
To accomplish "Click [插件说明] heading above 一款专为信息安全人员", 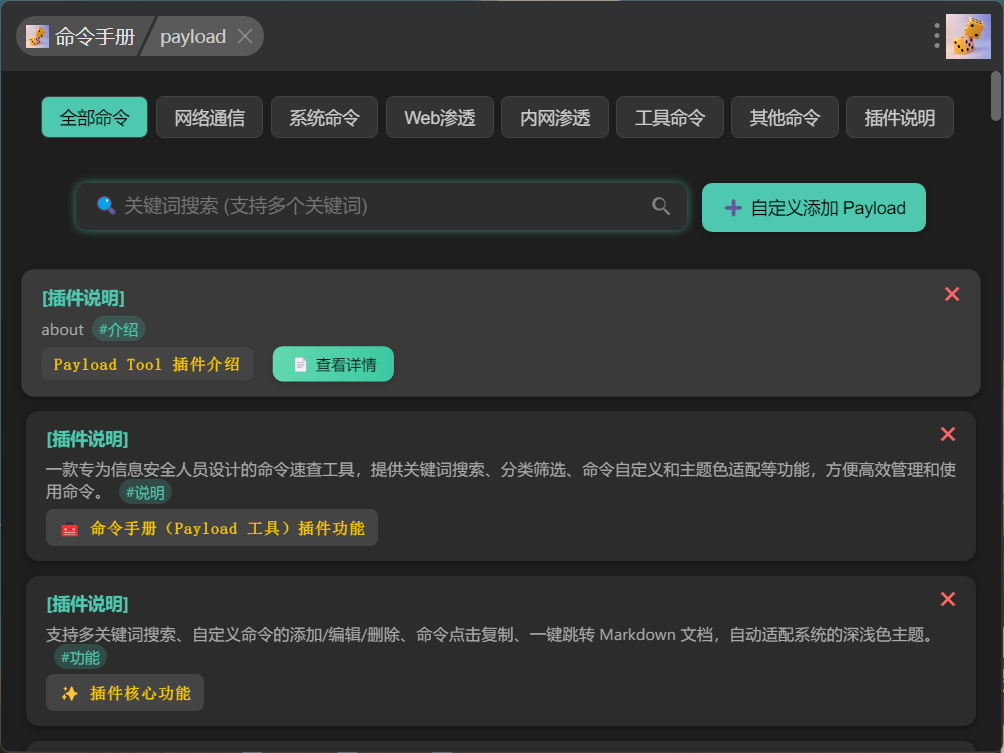I will tap(88, 439).
